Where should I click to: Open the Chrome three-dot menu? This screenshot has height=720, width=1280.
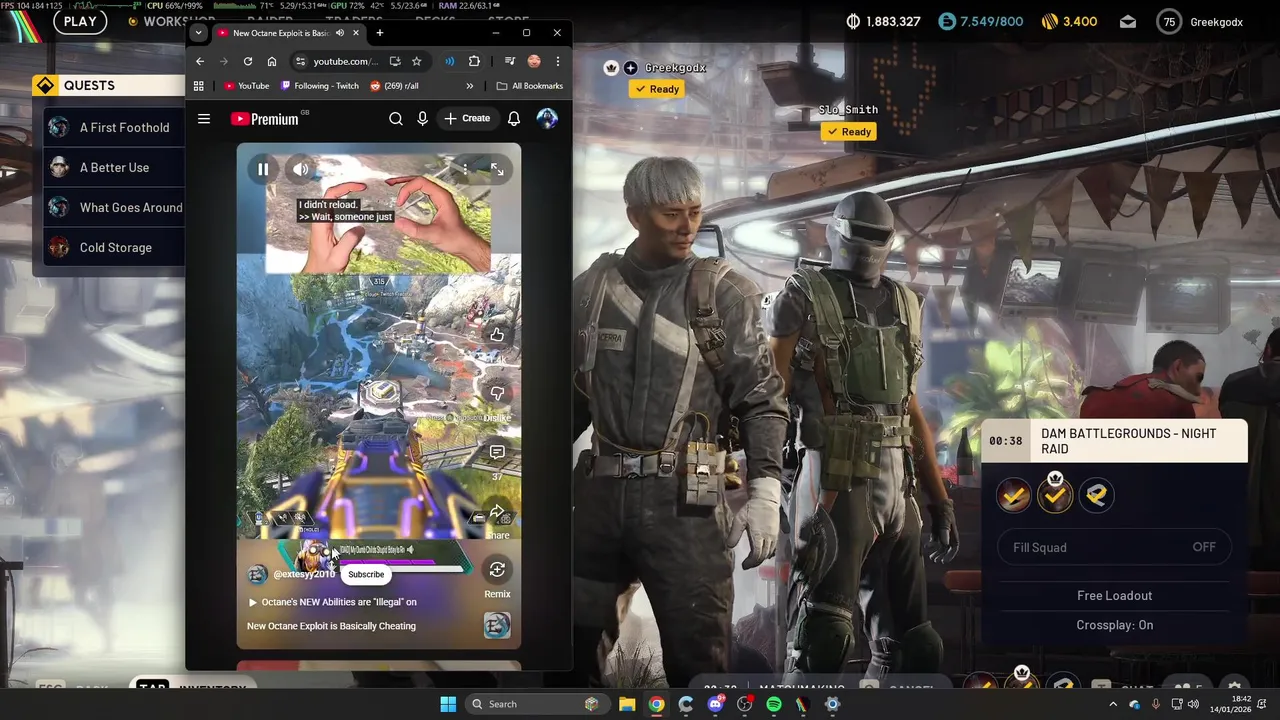[558, 61]
